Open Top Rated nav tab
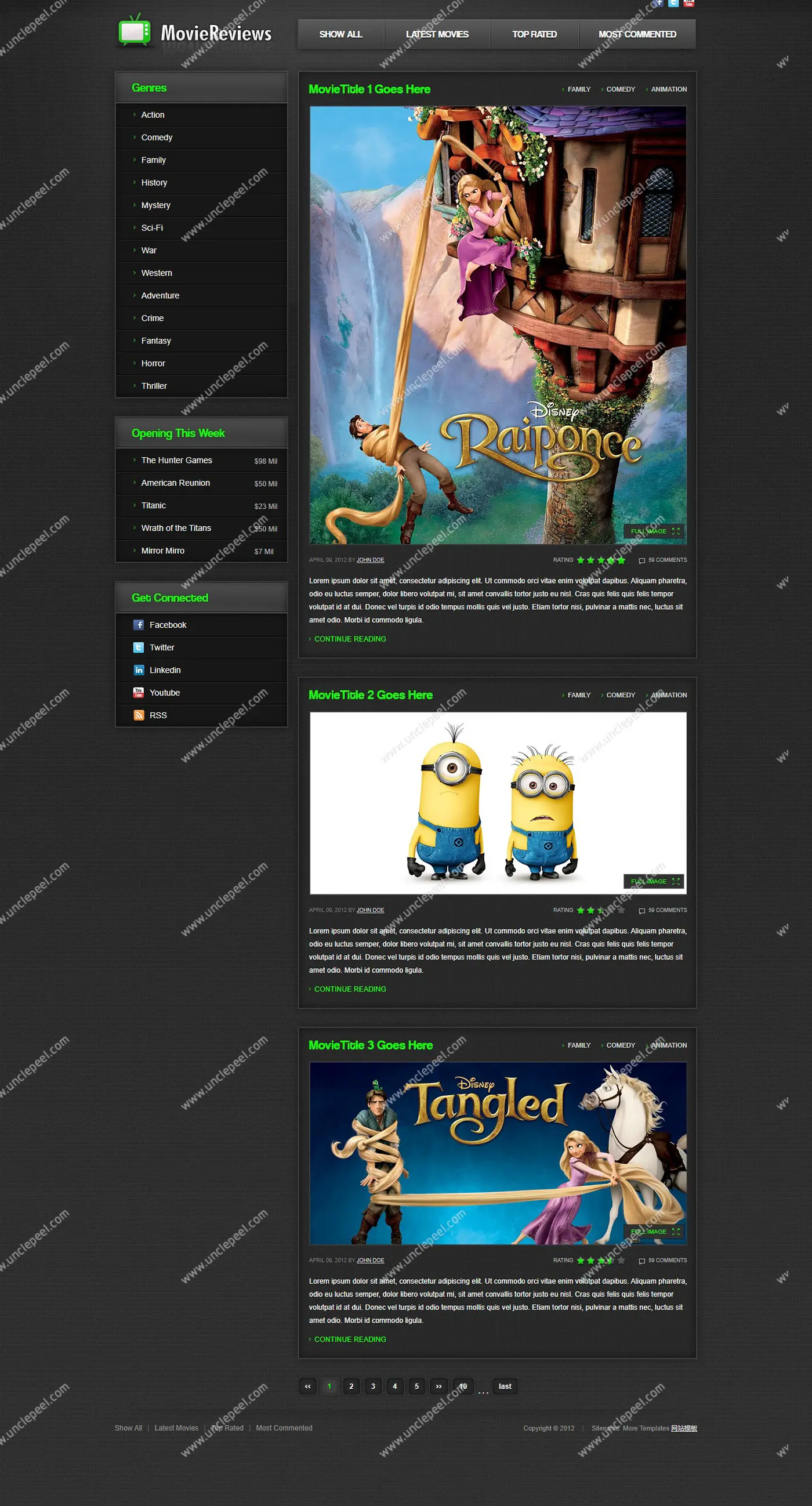 (x=534, y=34)
